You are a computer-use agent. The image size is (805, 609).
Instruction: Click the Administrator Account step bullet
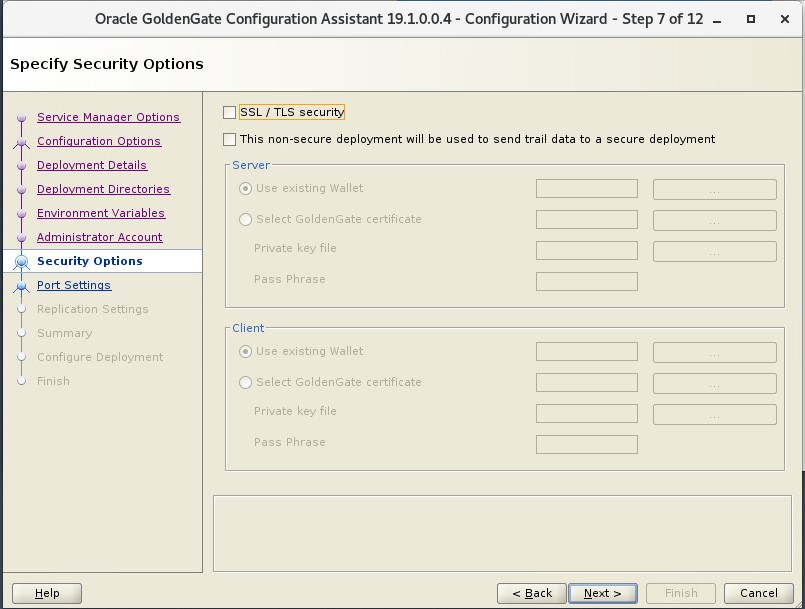coord(21,238)
